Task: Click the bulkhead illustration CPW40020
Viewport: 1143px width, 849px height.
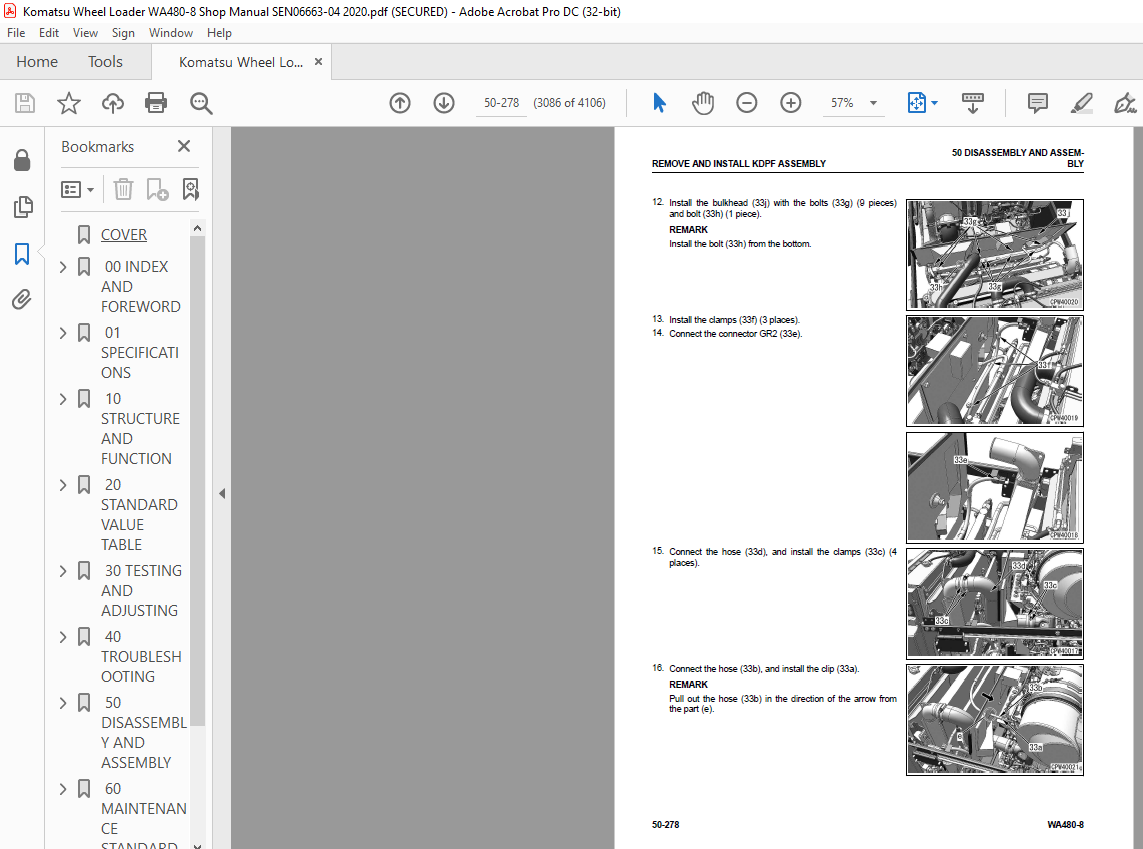Action: (994, 254)
